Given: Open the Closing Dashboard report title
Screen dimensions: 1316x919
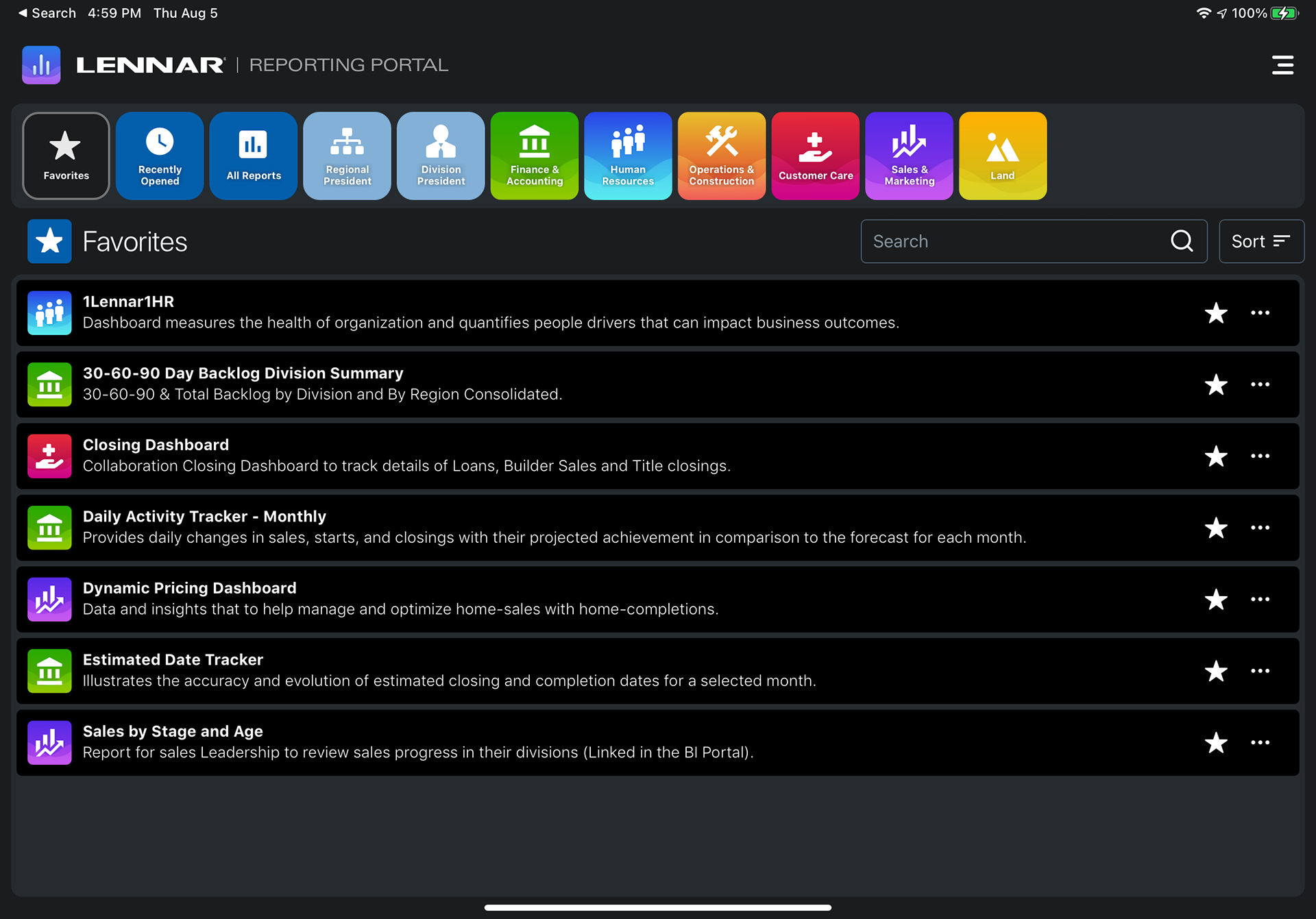Looking at the screenshot, I should (x=156, y=445).
